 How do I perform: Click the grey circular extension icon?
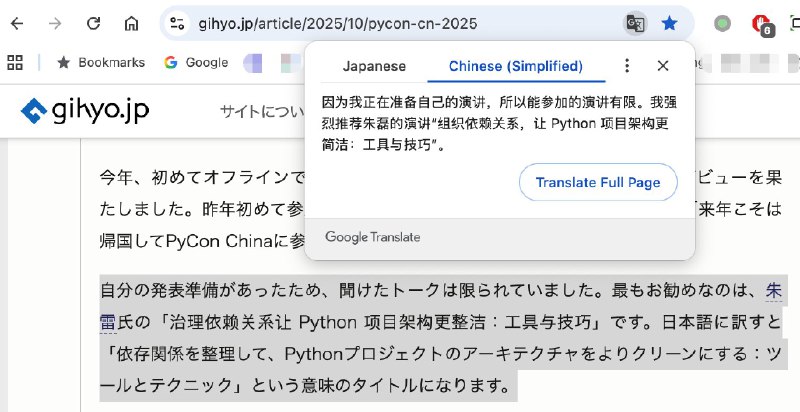pyautogui.click(x=722, y=23)
